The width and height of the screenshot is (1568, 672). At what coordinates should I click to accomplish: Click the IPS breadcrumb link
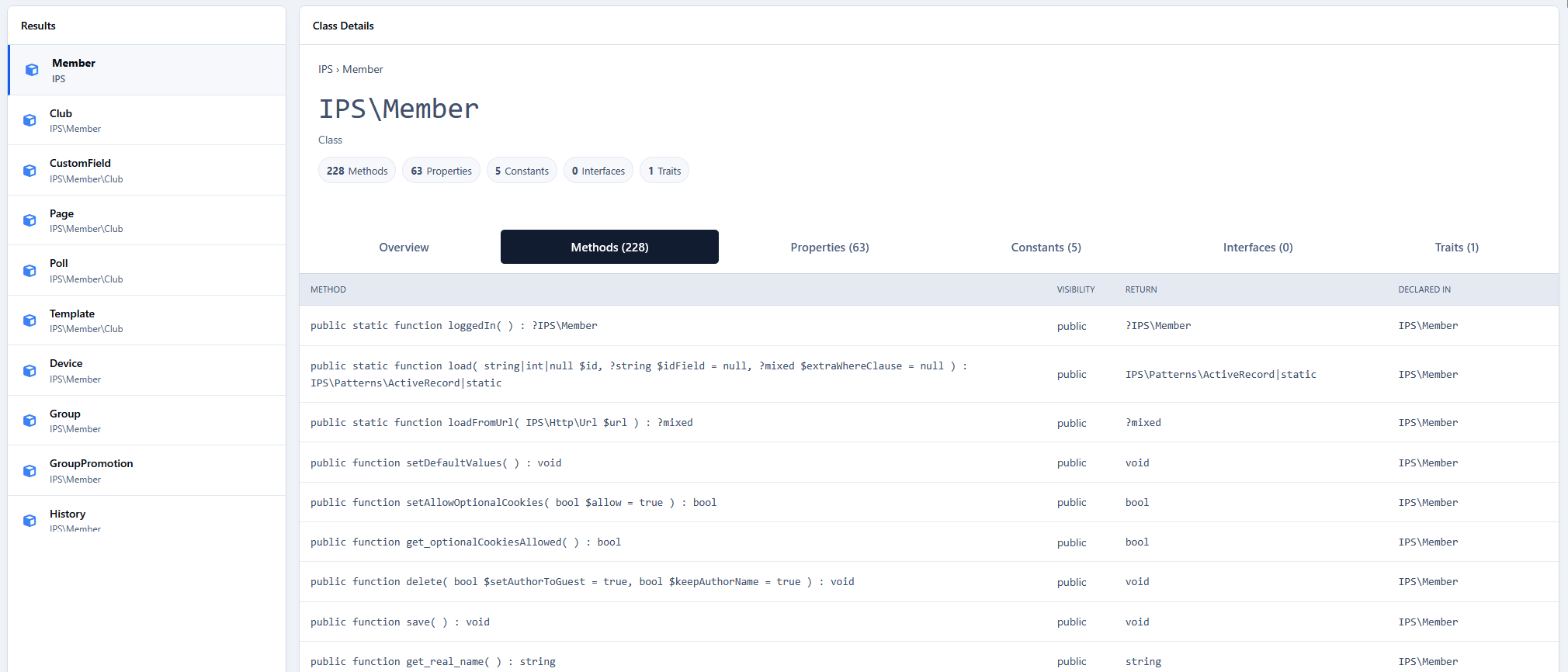325,69
